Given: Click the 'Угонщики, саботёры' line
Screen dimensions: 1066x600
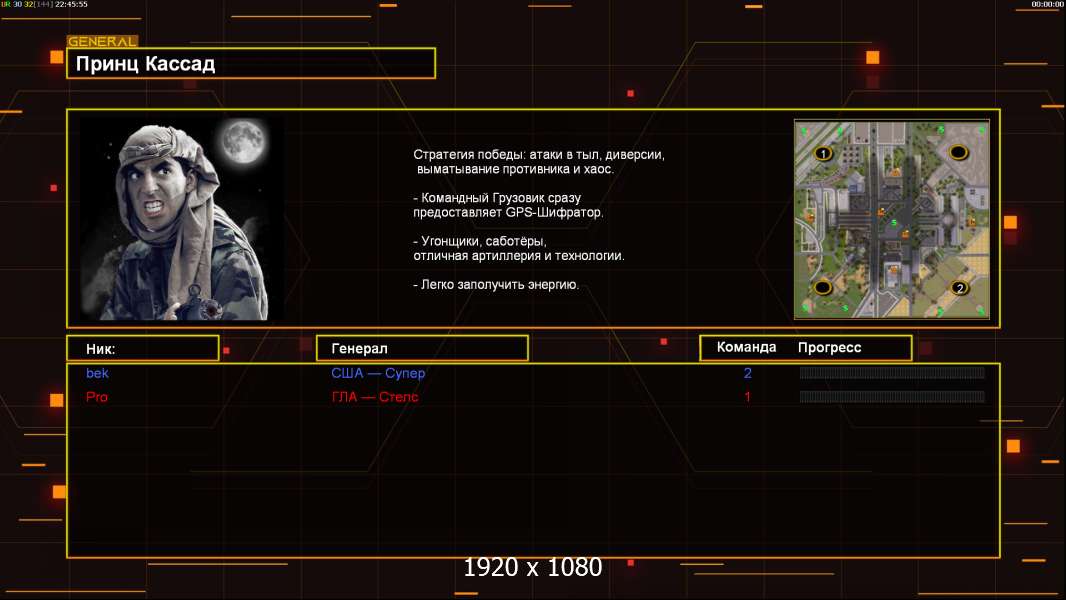Looking at the screenshot, I should [480, 241].
